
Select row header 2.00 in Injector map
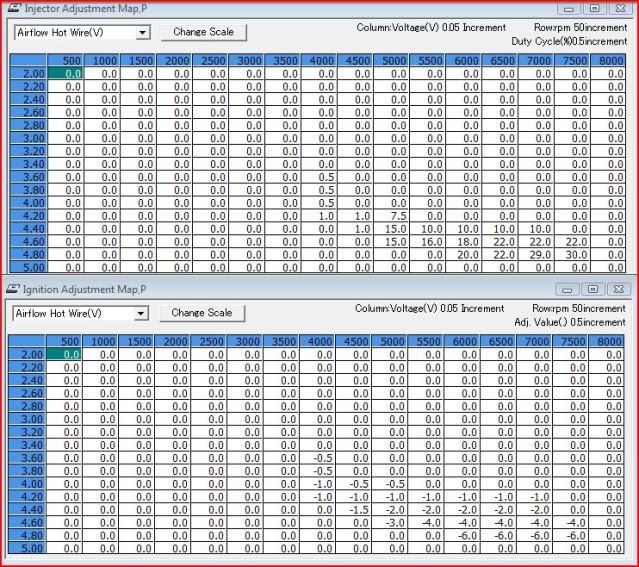click(28, 73)
